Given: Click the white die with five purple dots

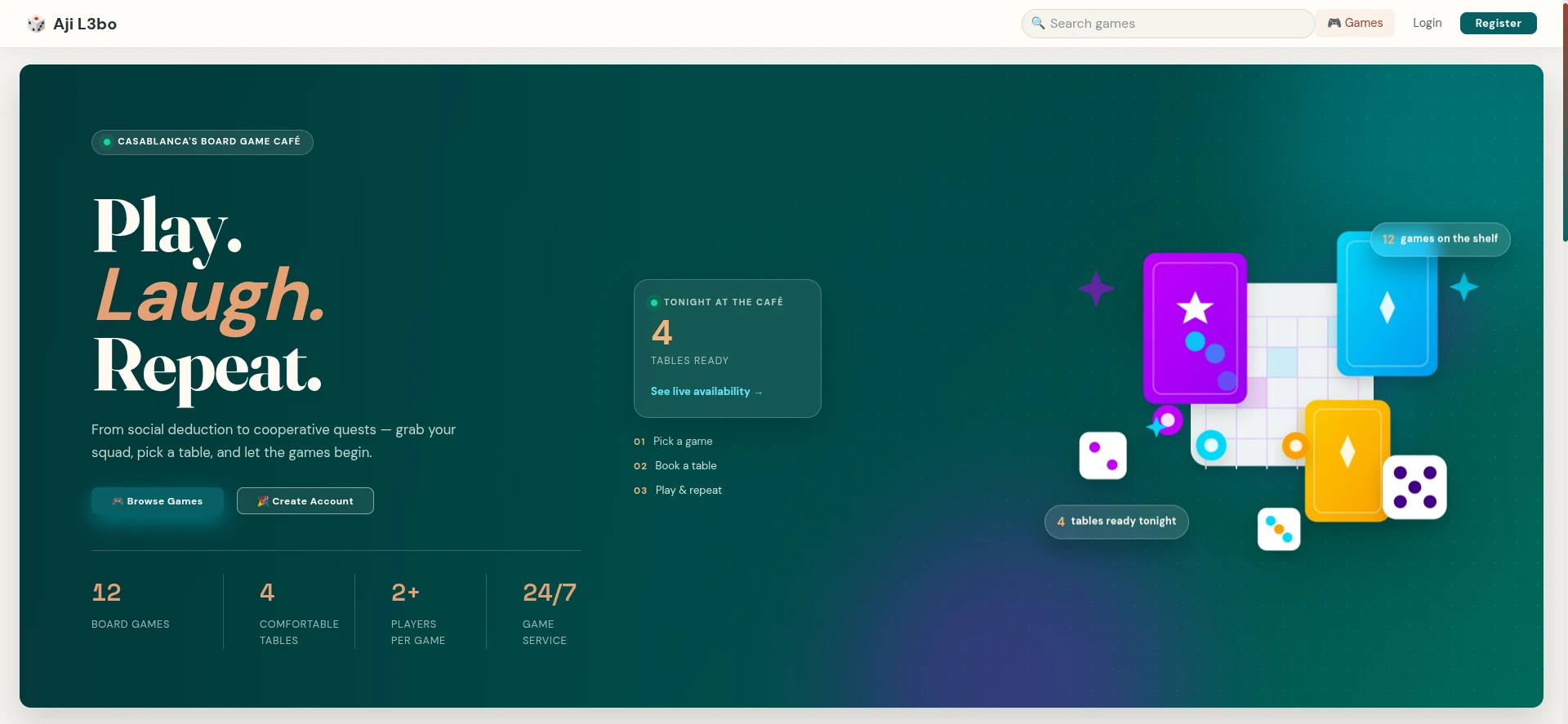Looking at the screenshot, I should coord(1414,487).
